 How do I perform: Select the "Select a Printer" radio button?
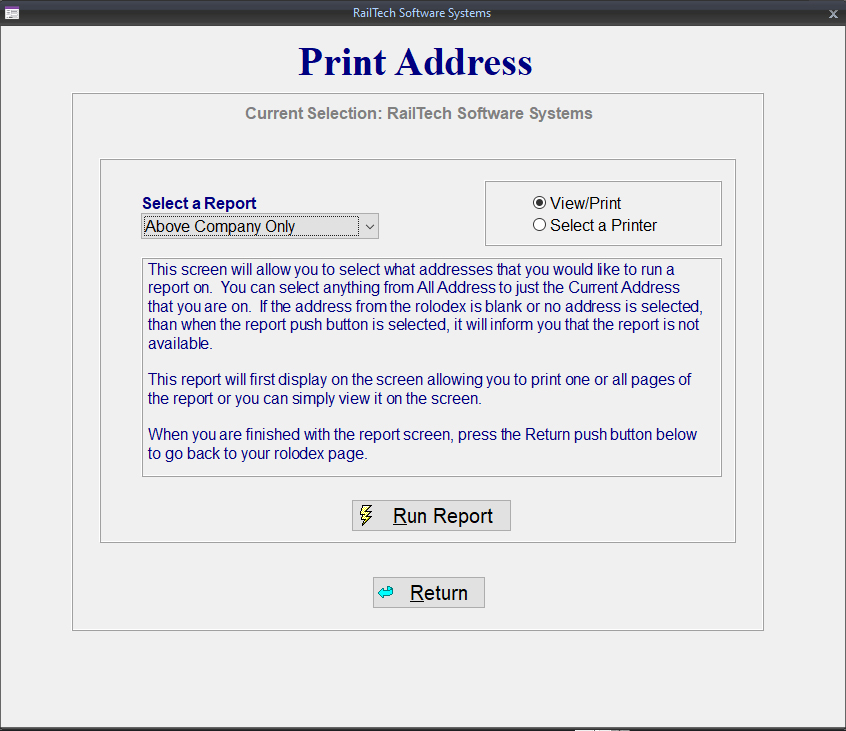539,224
